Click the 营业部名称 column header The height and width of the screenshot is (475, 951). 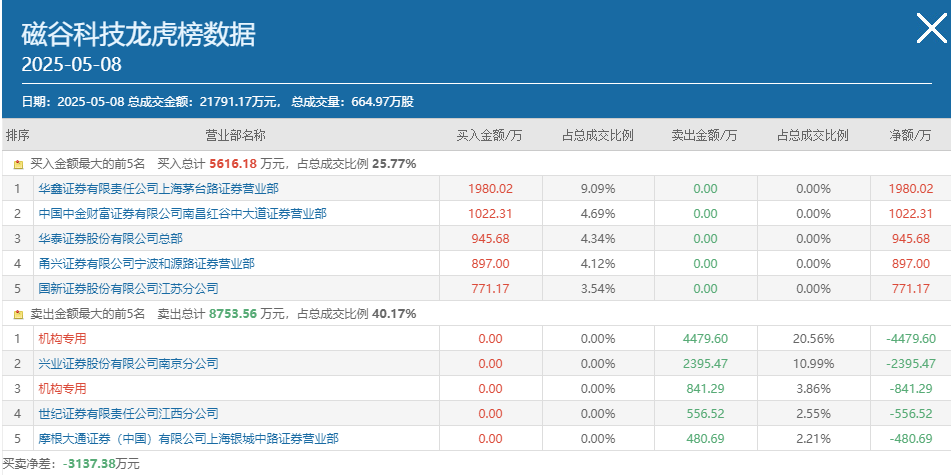[235, 135]
